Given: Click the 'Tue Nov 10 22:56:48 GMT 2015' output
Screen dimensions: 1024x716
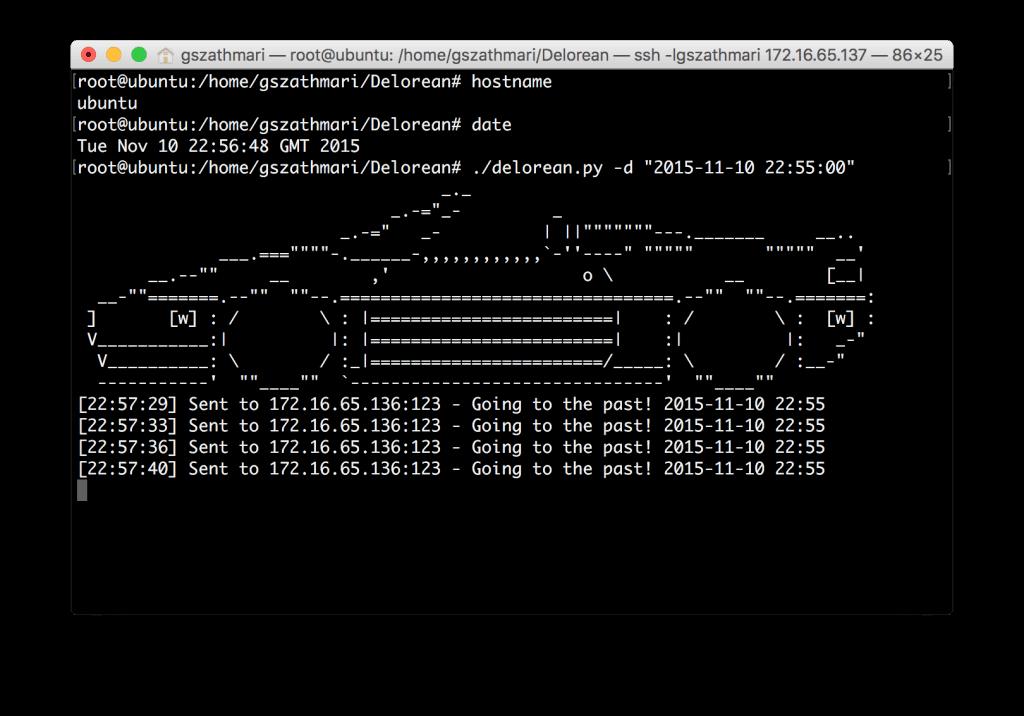Looking at the screenshot, I should [x=218, y=146].
